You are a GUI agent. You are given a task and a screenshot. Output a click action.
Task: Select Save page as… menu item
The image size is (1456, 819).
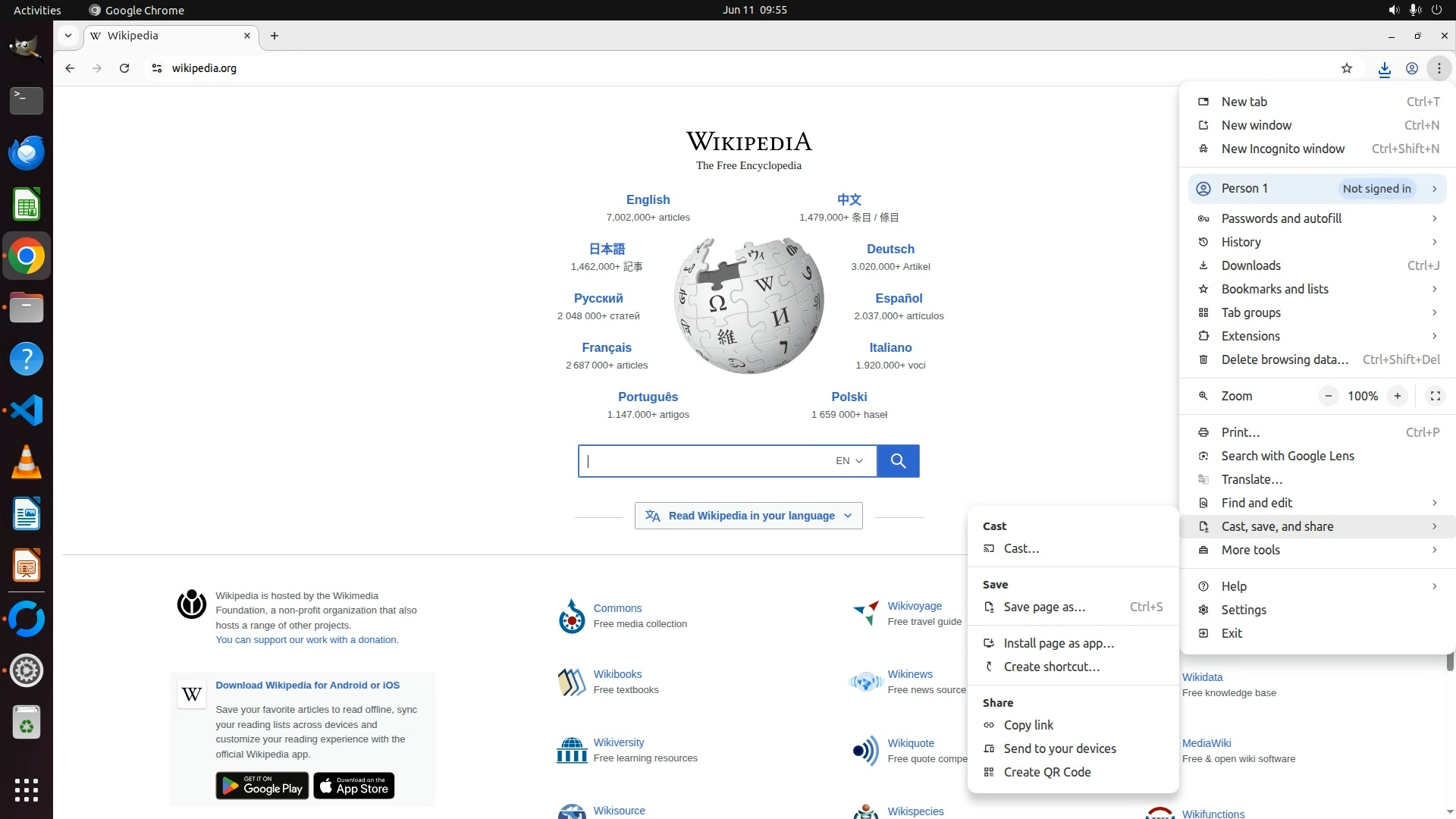(x=1044, y=607)
